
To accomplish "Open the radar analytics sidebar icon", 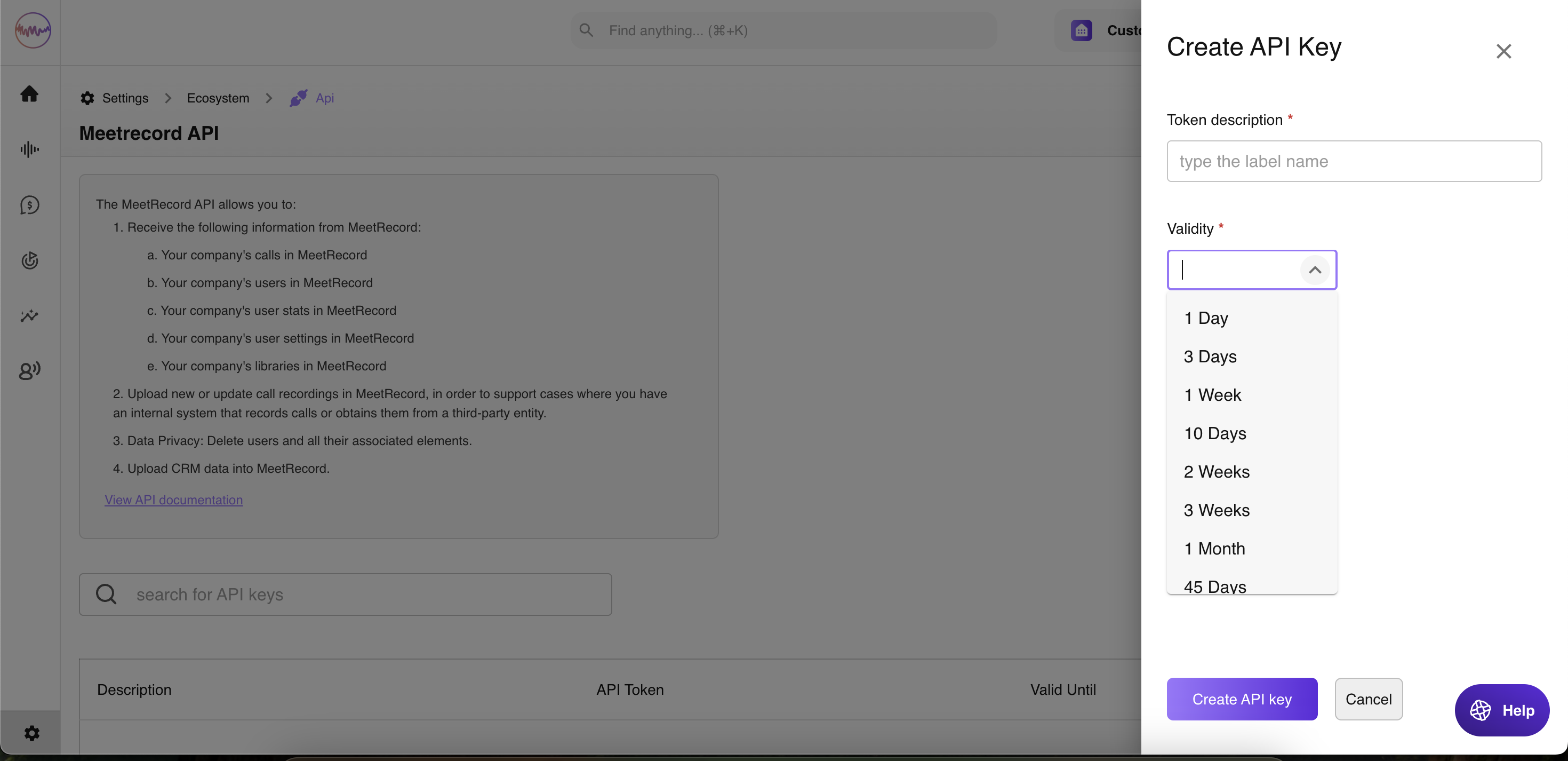I will click(29, 261).
